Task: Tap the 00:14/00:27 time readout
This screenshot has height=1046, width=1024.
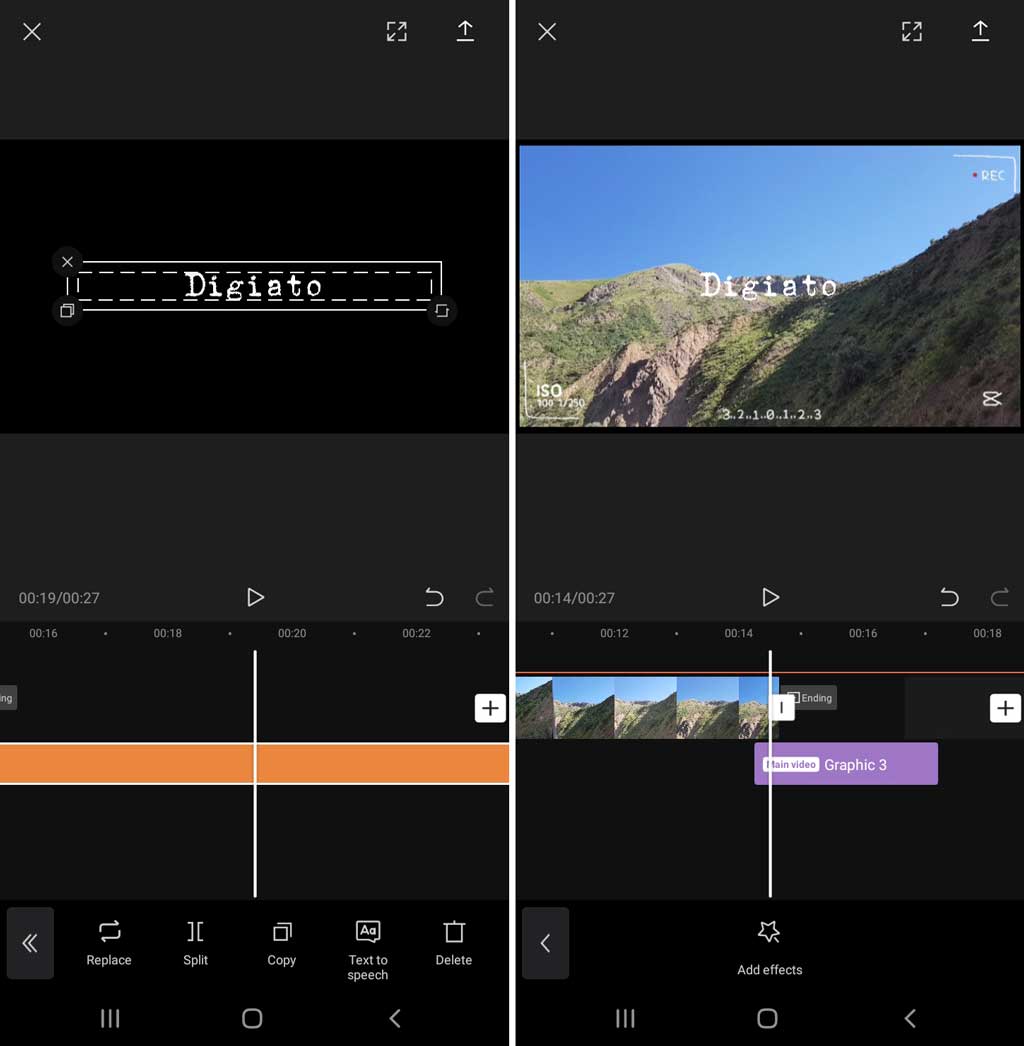Action: [574, 598]
